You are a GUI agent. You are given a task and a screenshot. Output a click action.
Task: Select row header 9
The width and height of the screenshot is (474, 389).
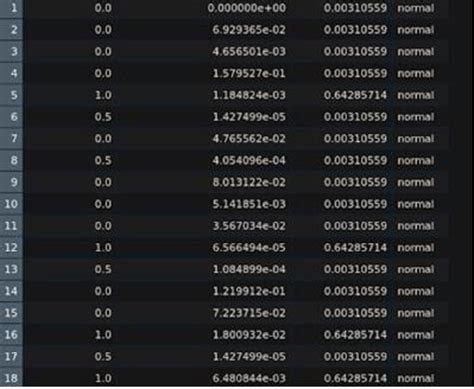point(11,182)
